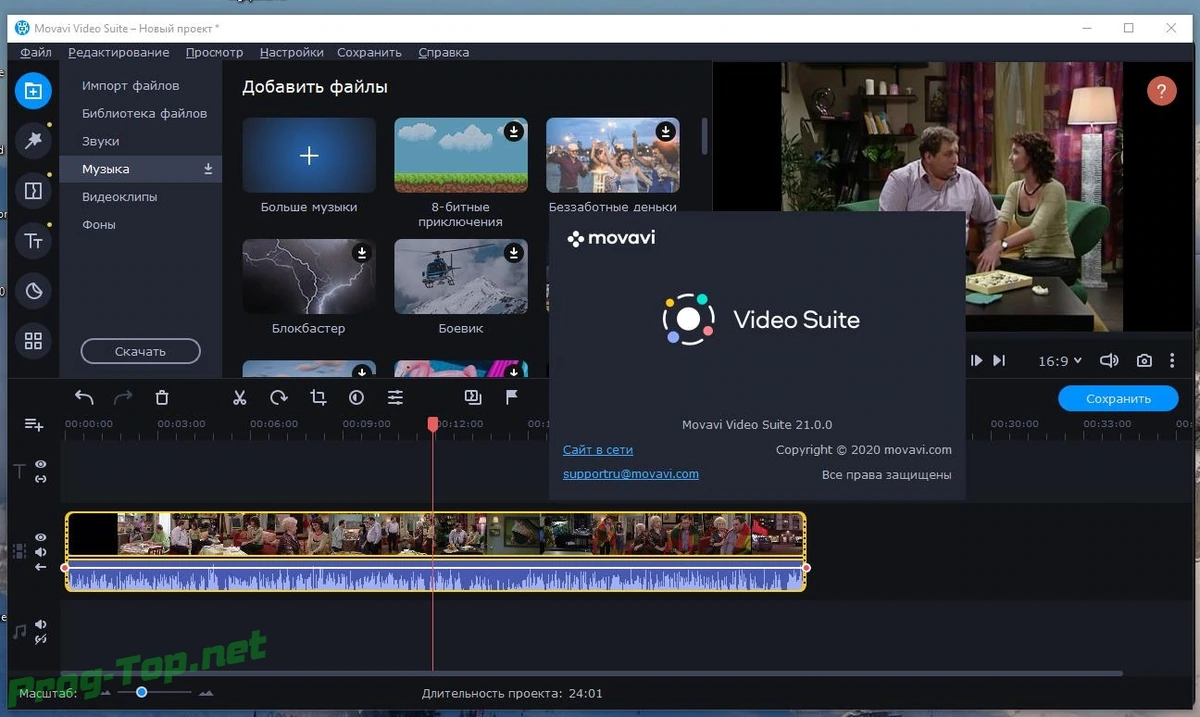
Task: Click the blue Сохранить export button
Action: pyautogui.click(x=1118, y=398)
